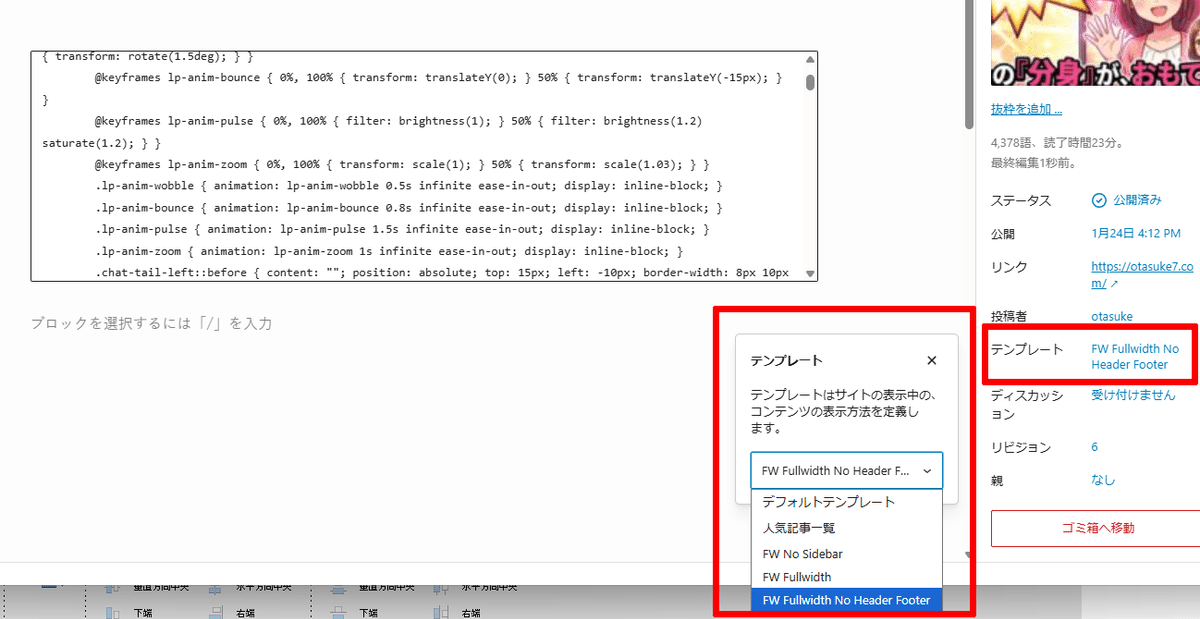Close the テンプレート popover with X
This screenshot has width=1200, height=619.
click(x=931, y=361)
